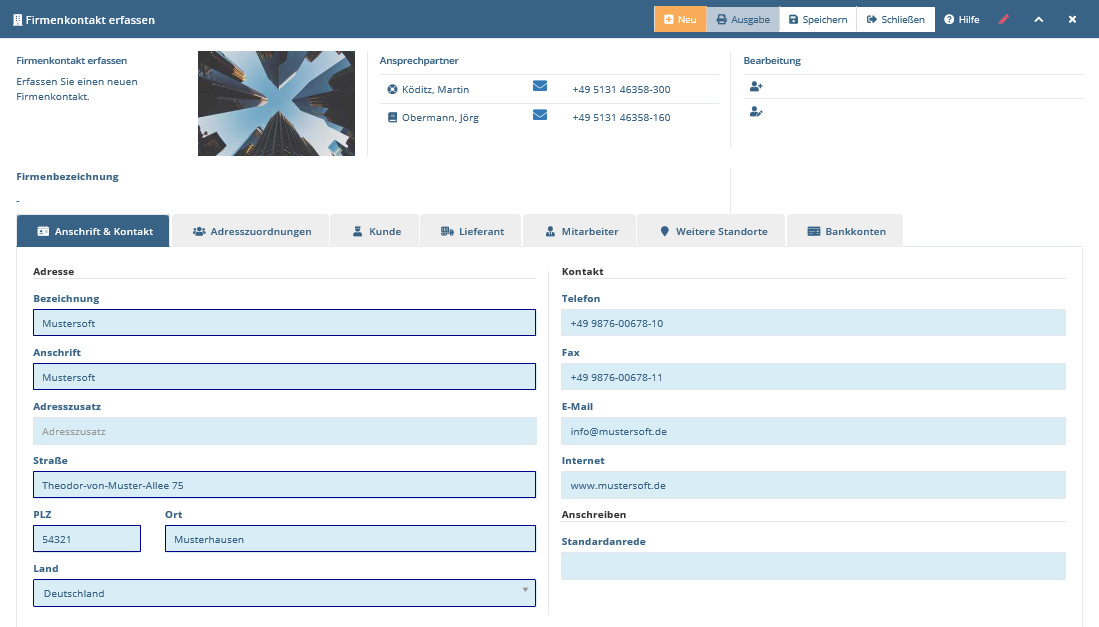Viewport: 1099px width, 627px height.
Task: Click the red pencil icon in header
Action: (1004, 19)
